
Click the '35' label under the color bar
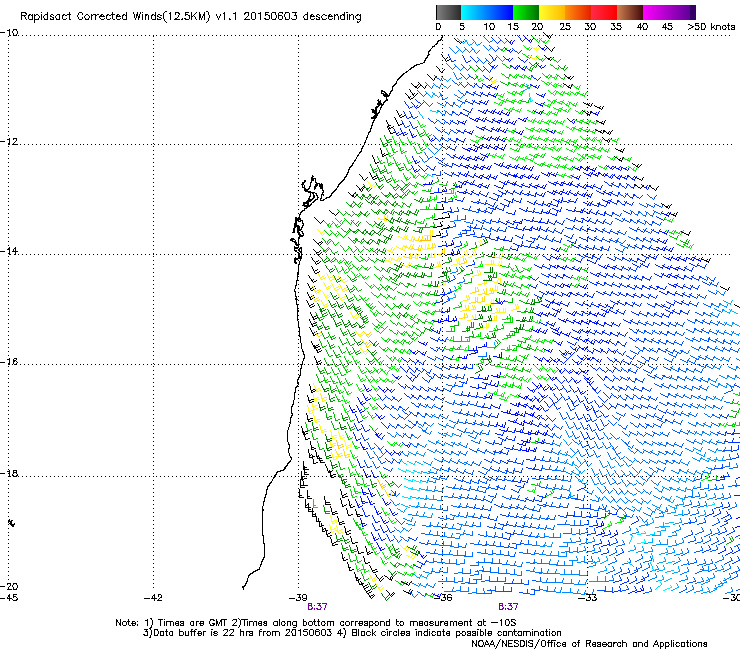[616, 27]
